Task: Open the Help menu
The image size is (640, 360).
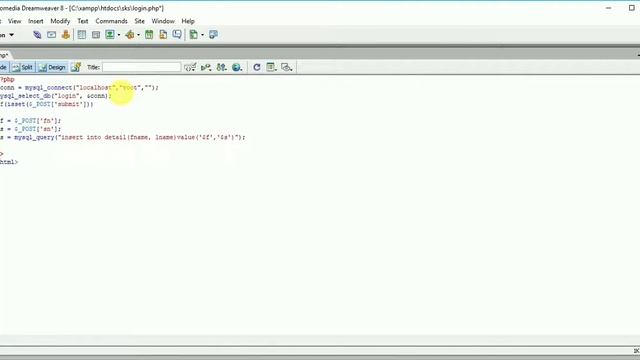Action: tap(188, 21)
